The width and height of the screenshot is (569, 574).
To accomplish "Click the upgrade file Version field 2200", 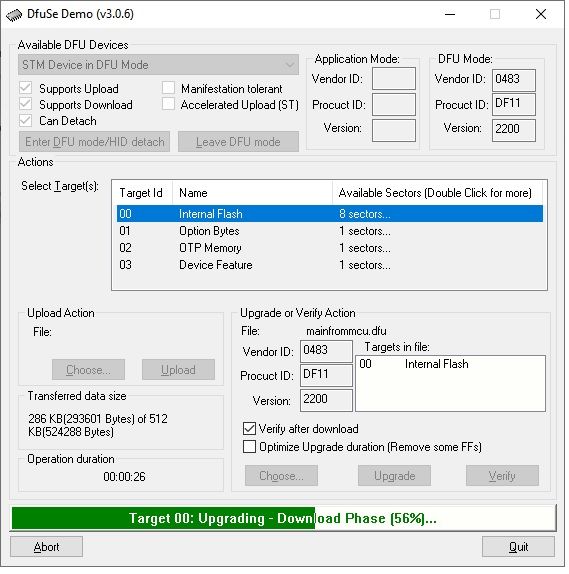I will (326, 400).
